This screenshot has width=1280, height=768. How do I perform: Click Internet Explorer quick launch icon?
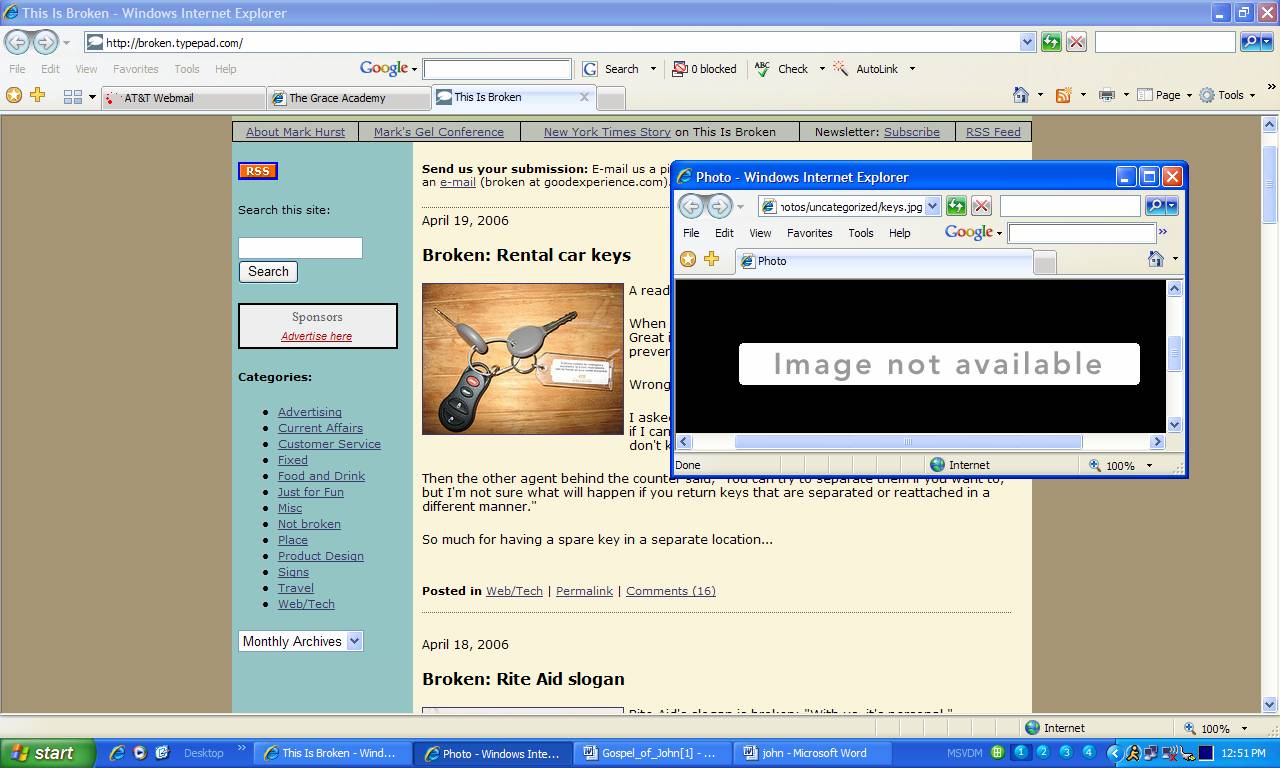(117, 753)
